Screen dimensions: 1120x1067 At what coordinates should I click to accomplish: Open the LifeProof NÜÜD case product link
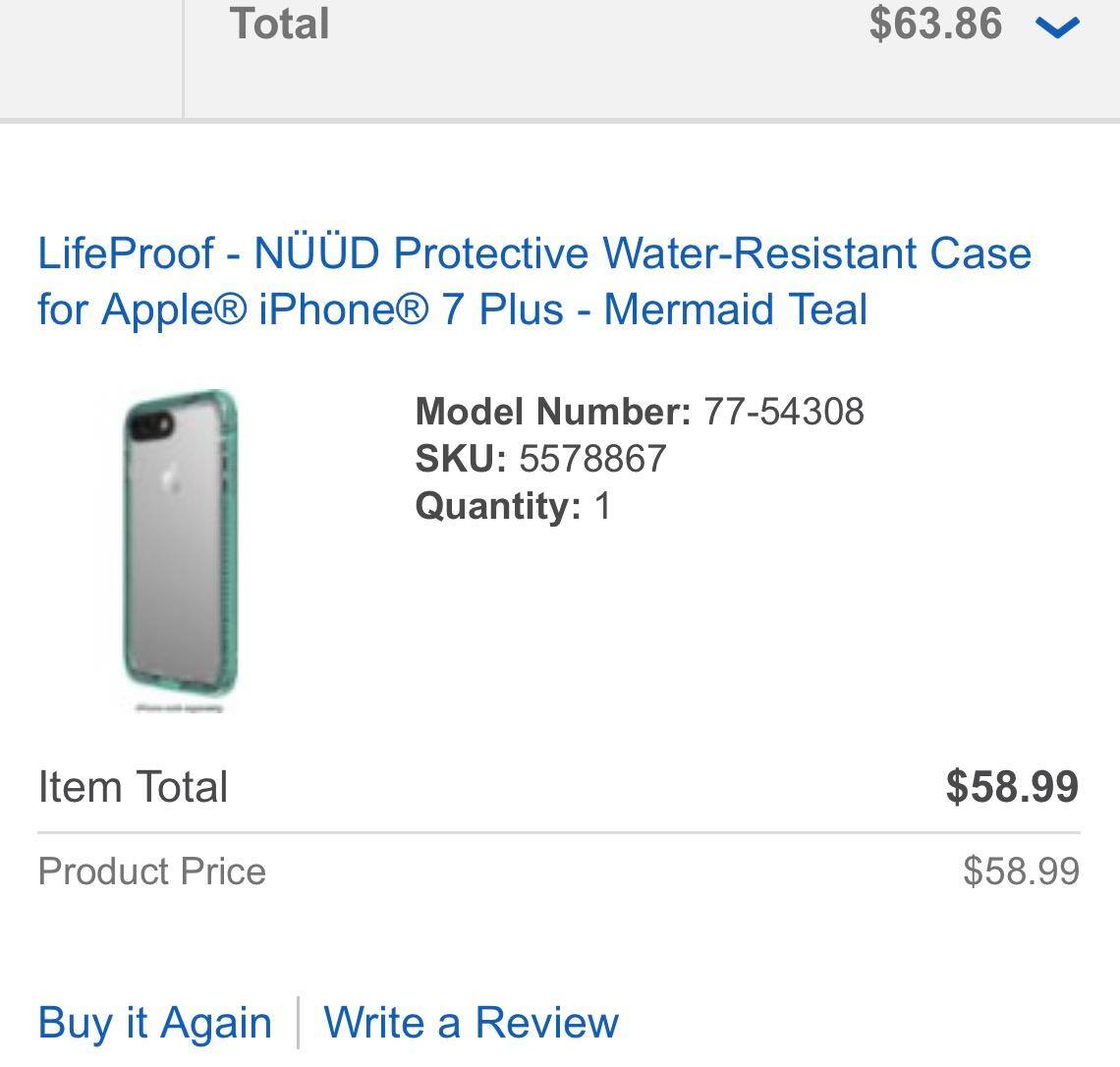pos(533,253)
